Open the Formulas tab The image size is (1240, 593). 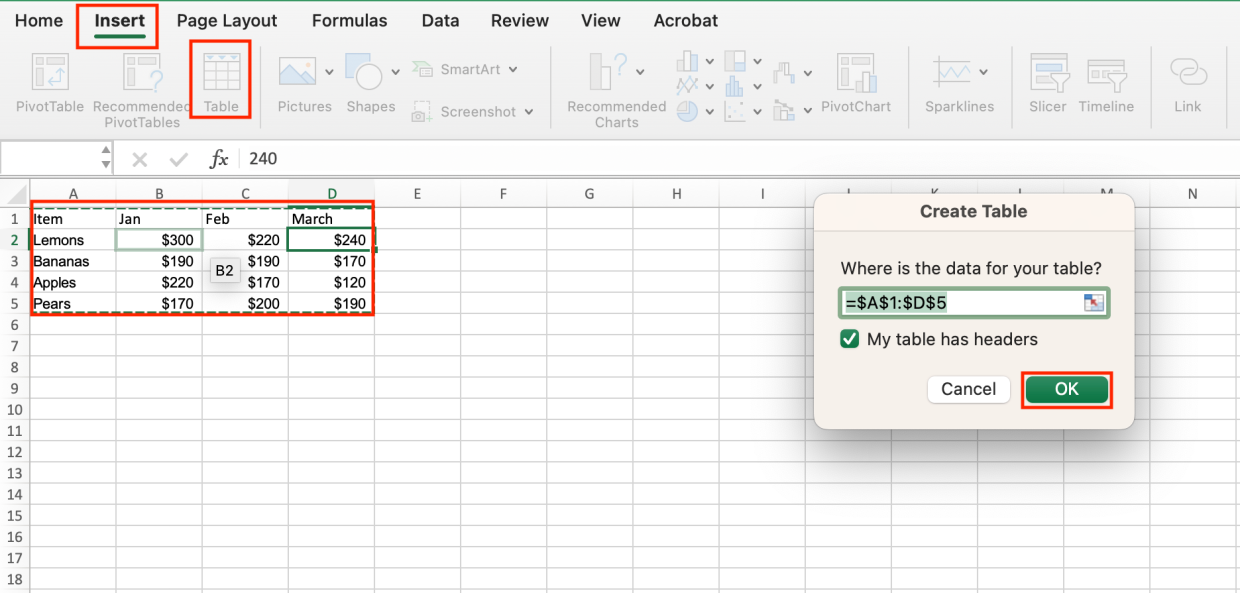pos(350,20)
